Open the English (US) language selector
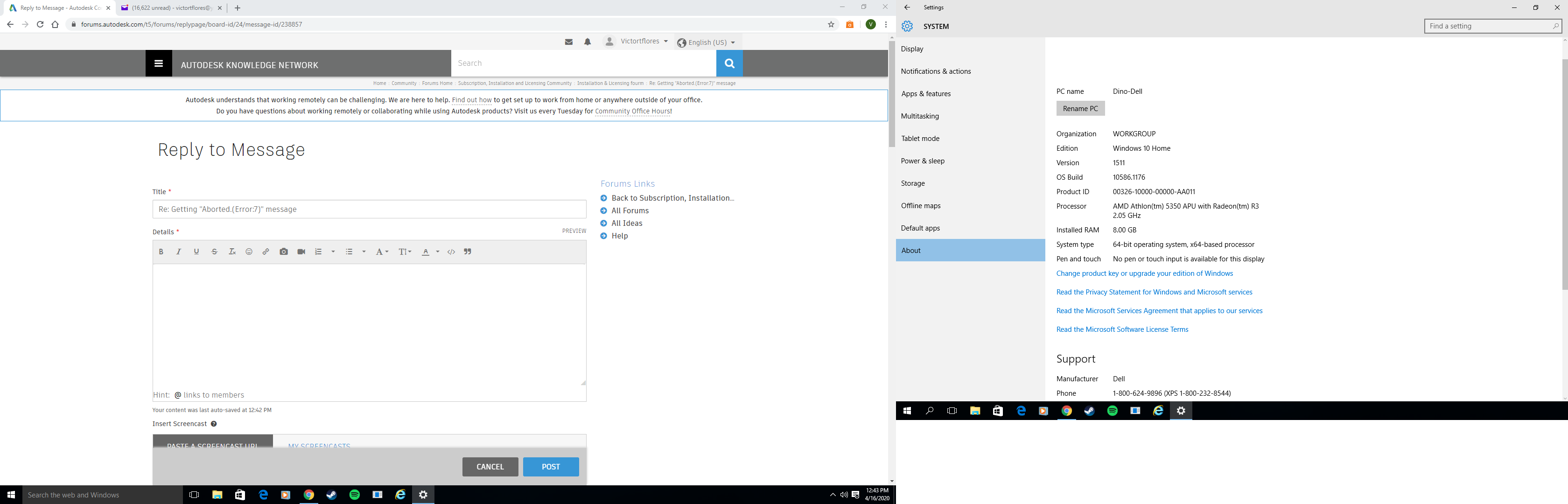1568x504 pixels. coord(706,42)
